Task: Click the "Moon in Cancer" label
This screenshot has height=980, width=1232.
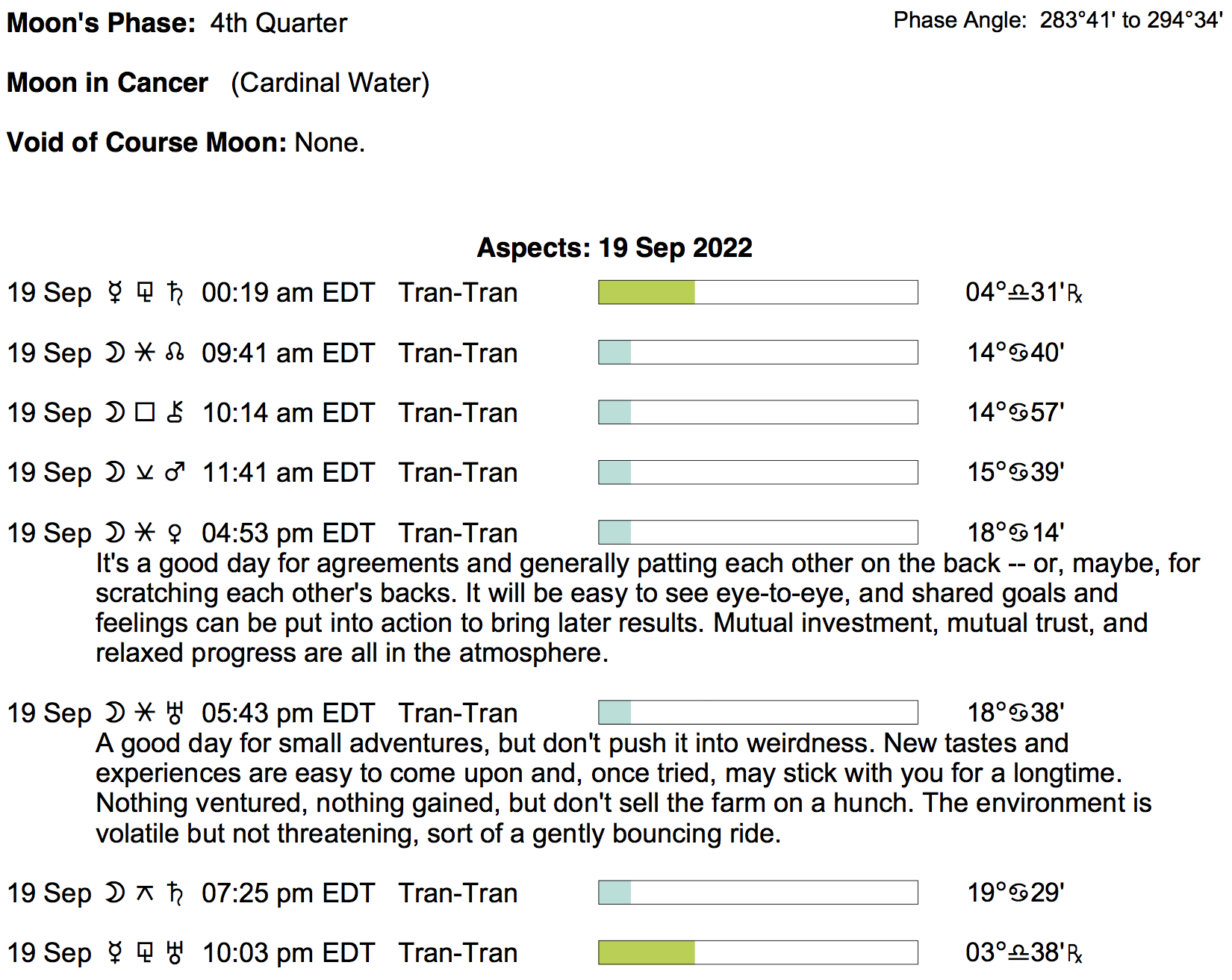Action: (x=108, y=82)
